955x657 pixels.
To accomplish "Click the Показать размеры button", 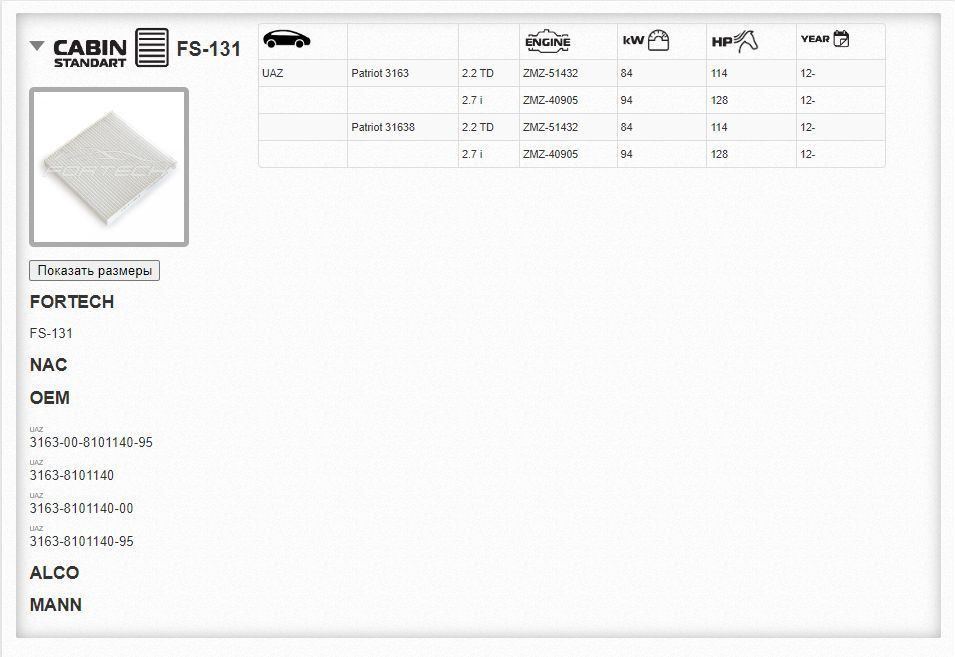I will (94, 270).
